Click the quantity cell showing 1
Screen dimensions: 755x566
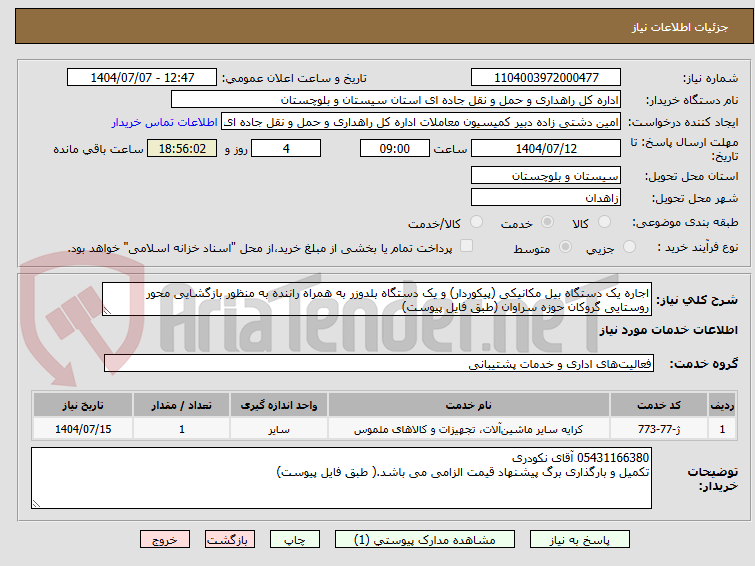coord(182,429)
